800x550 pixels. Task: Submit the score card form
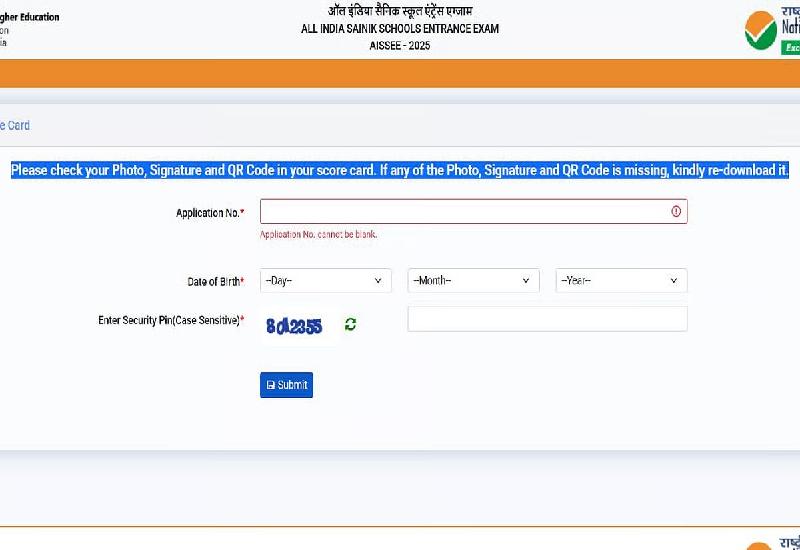[286, 385]
